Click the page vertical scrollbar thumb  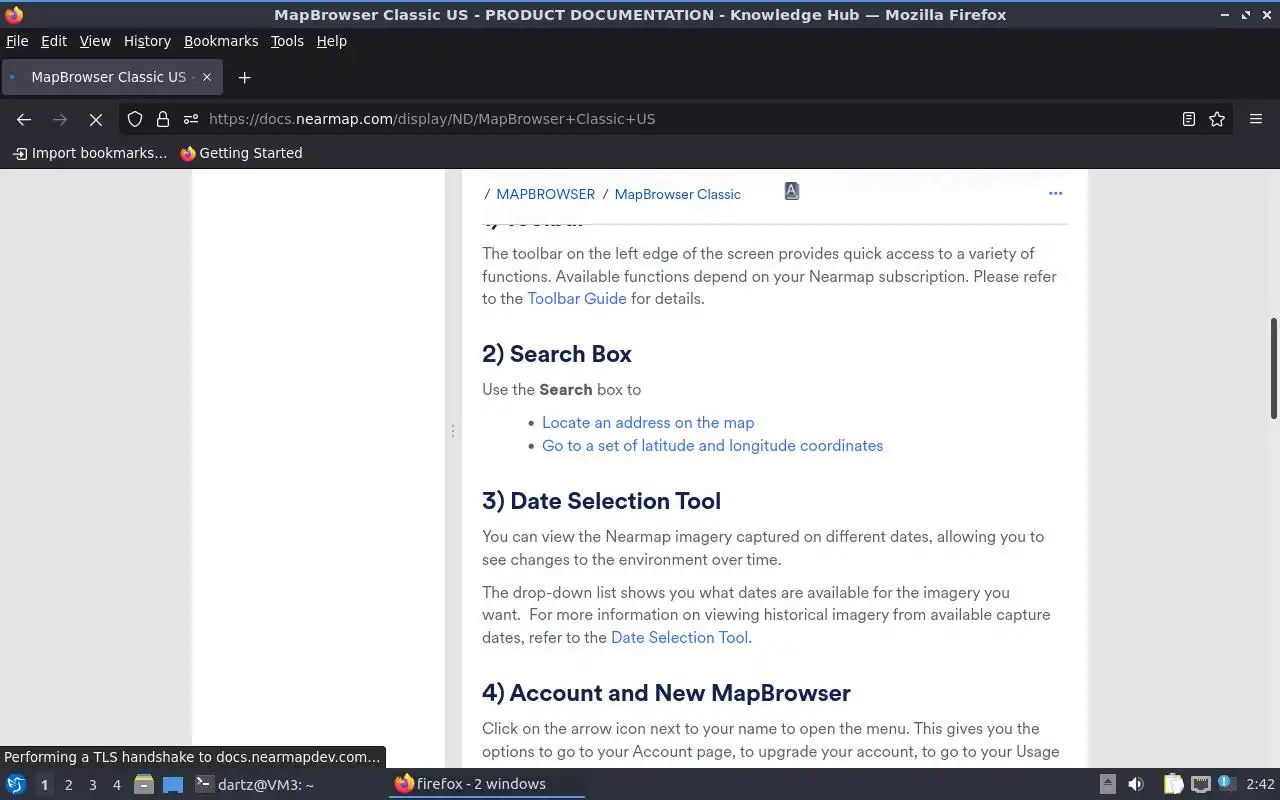coord(1273,368)
